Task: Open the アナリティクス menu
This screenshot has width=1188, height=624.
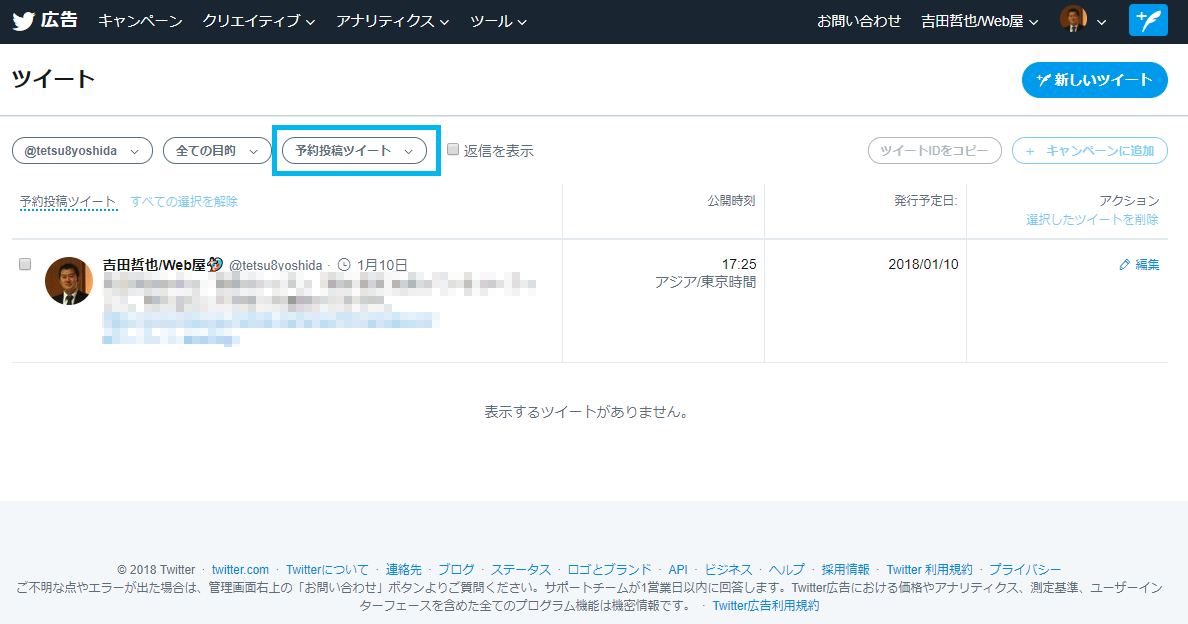Action: click(x=392, y=21)
